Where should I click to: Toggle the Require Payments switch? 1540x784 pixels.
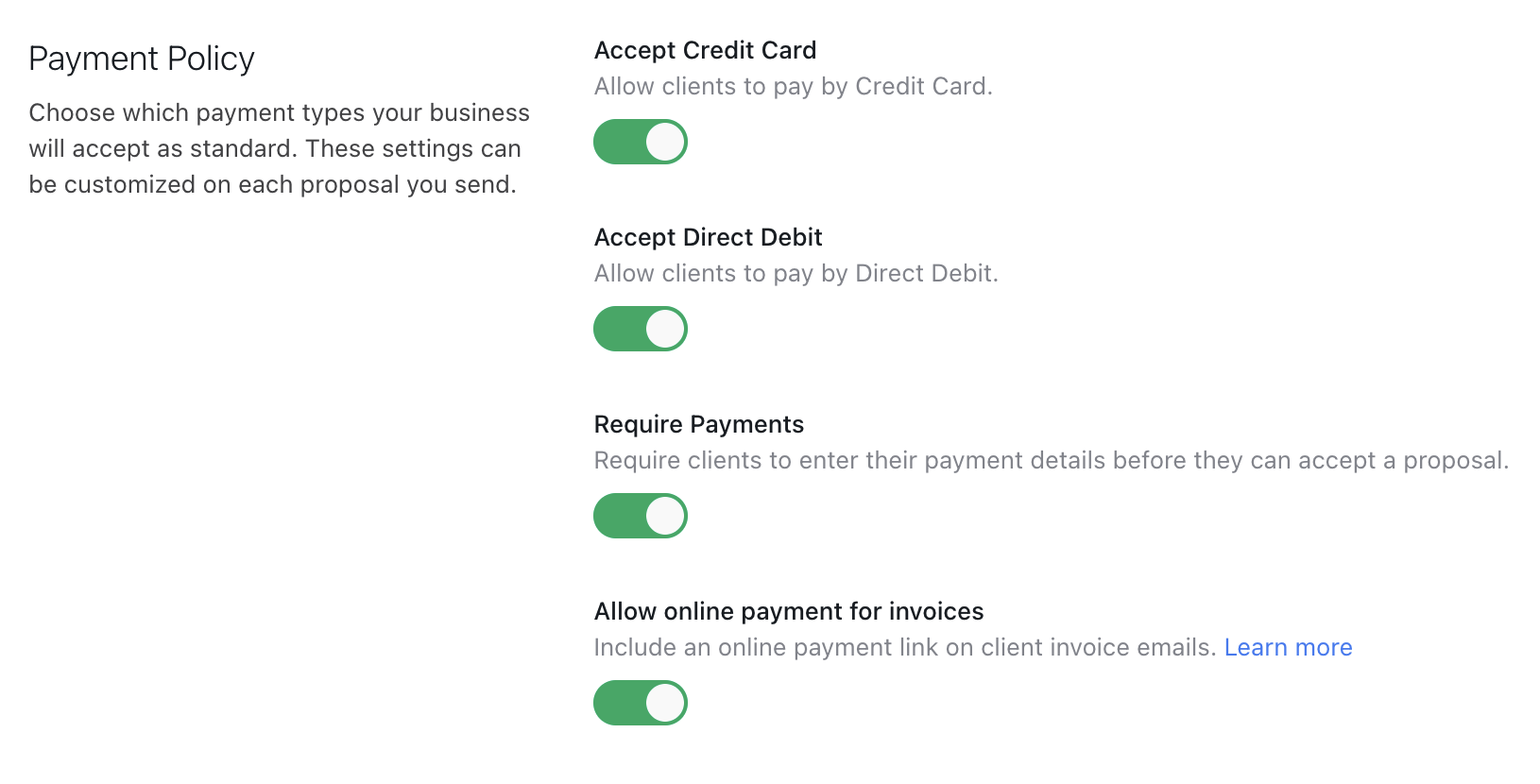[640, 516]
